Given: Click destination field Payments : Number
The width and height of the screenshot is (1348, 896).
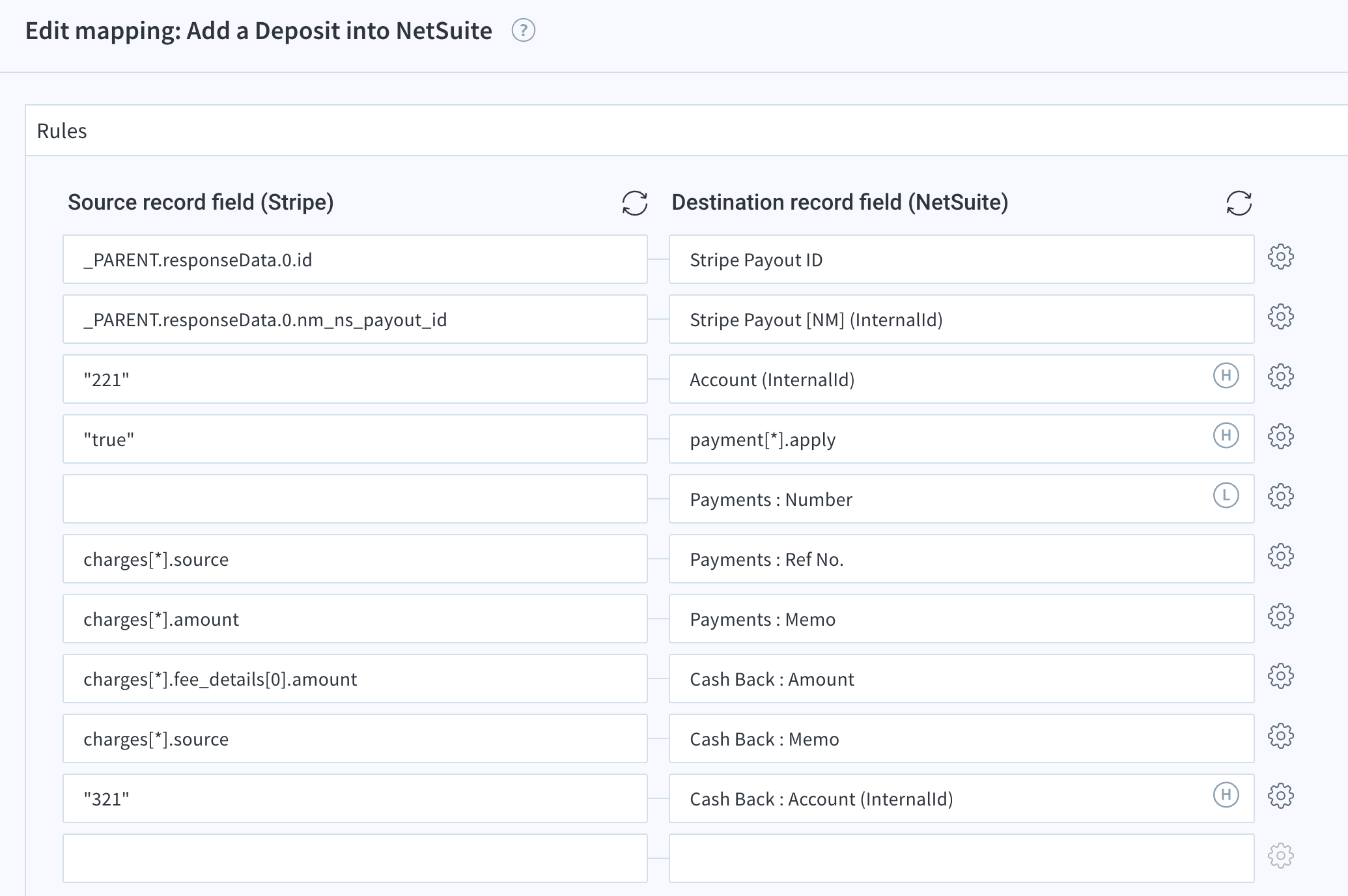Looking at the screenshot, I should coord(961,499).
